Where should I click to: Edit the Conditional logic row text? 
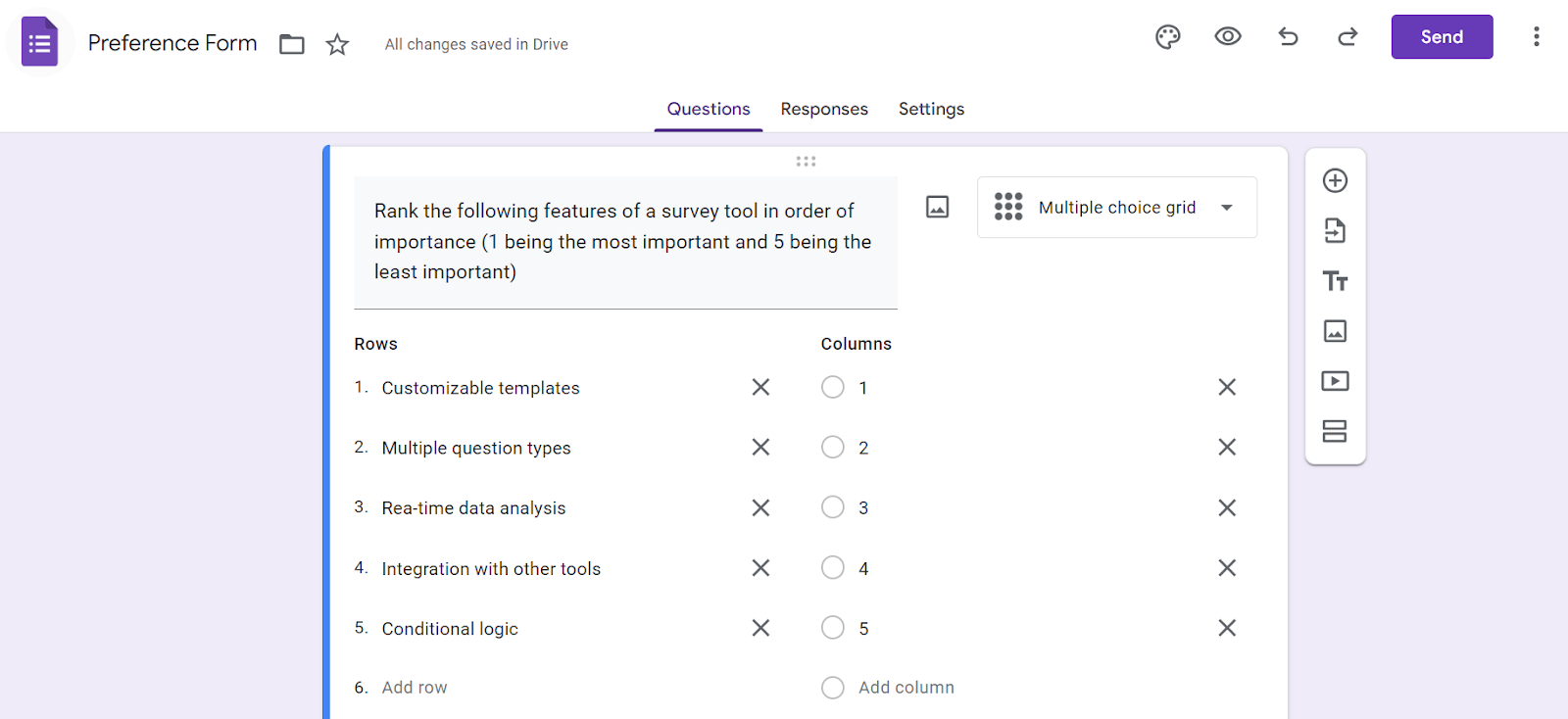coord(450,629)
